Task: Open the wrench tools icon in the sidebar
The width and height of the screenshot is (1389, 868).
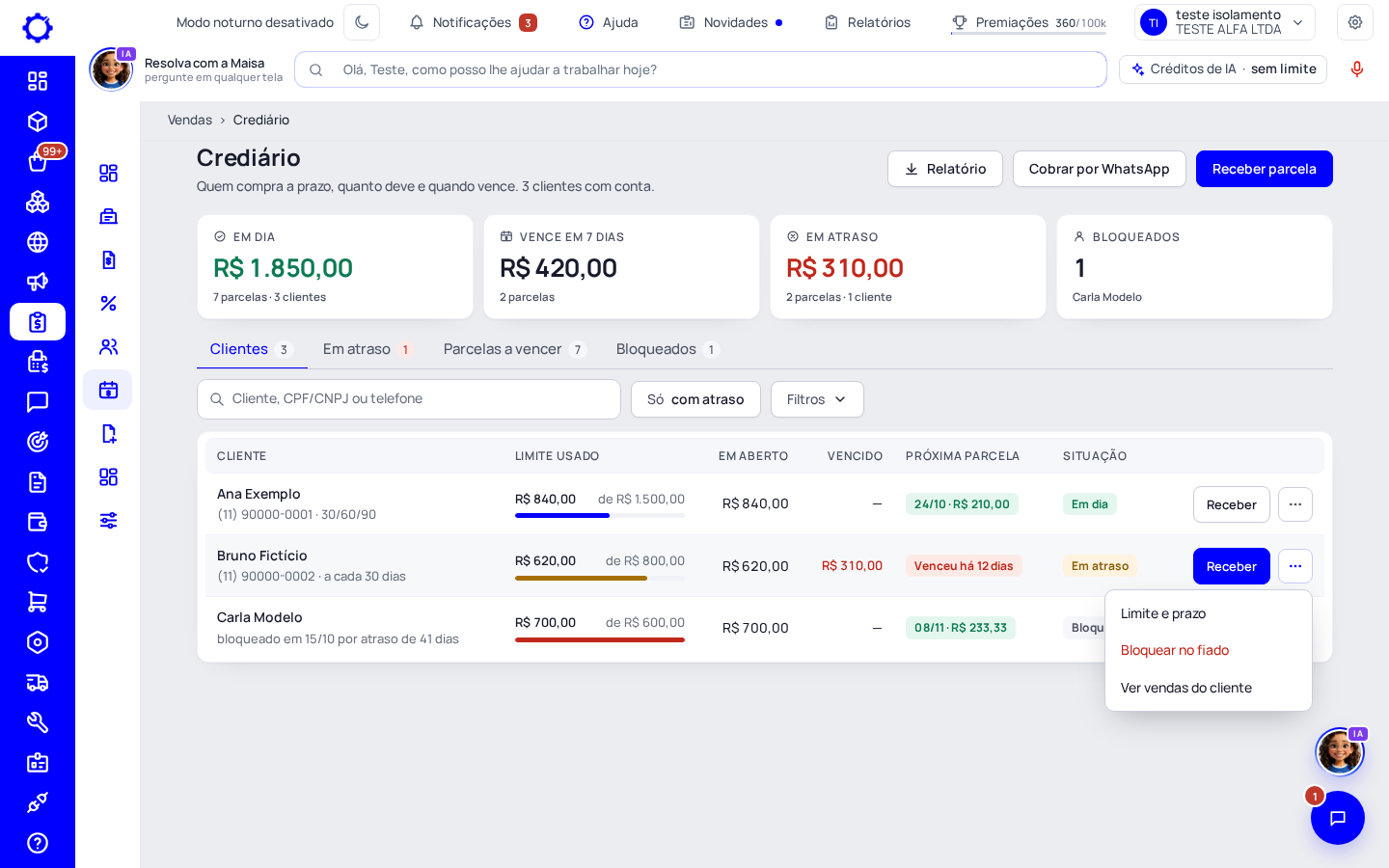Action: pos(38,722)
